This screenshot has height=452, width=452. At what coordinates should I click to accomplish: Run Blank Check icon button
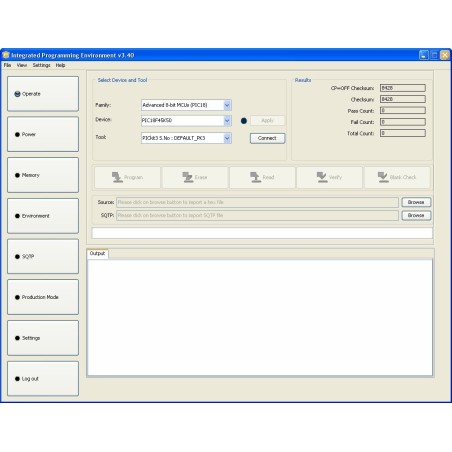pos(382,177)
